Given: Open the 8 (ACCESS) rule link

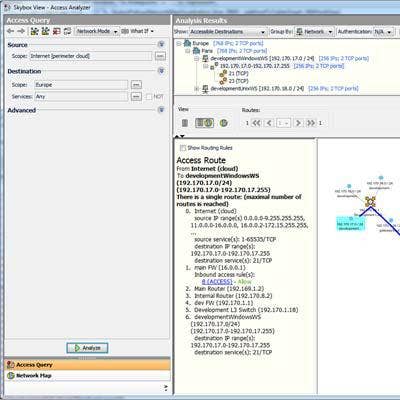Looking at the screenshot, I should click(x=217, y=282).
